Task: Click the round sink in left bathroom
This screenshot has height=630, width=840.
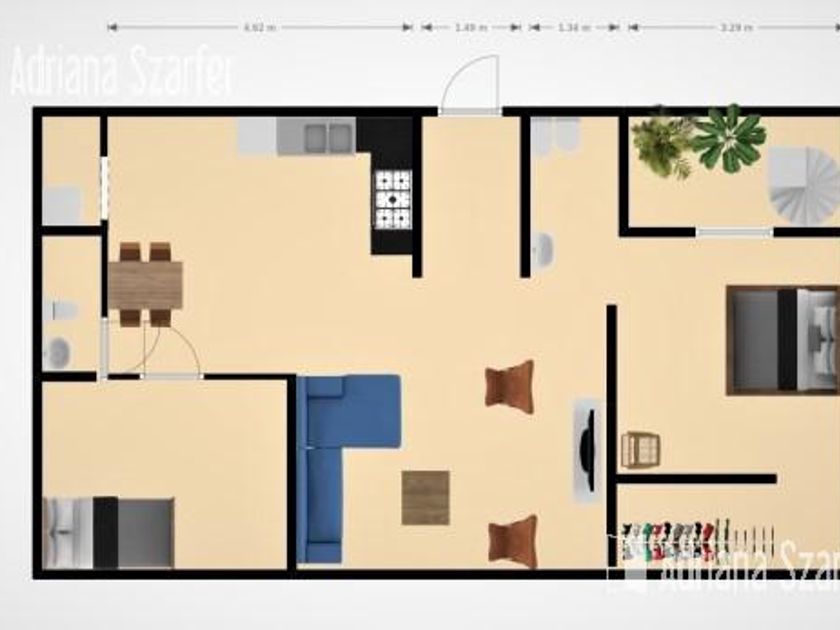Action: tap(56, 352)
